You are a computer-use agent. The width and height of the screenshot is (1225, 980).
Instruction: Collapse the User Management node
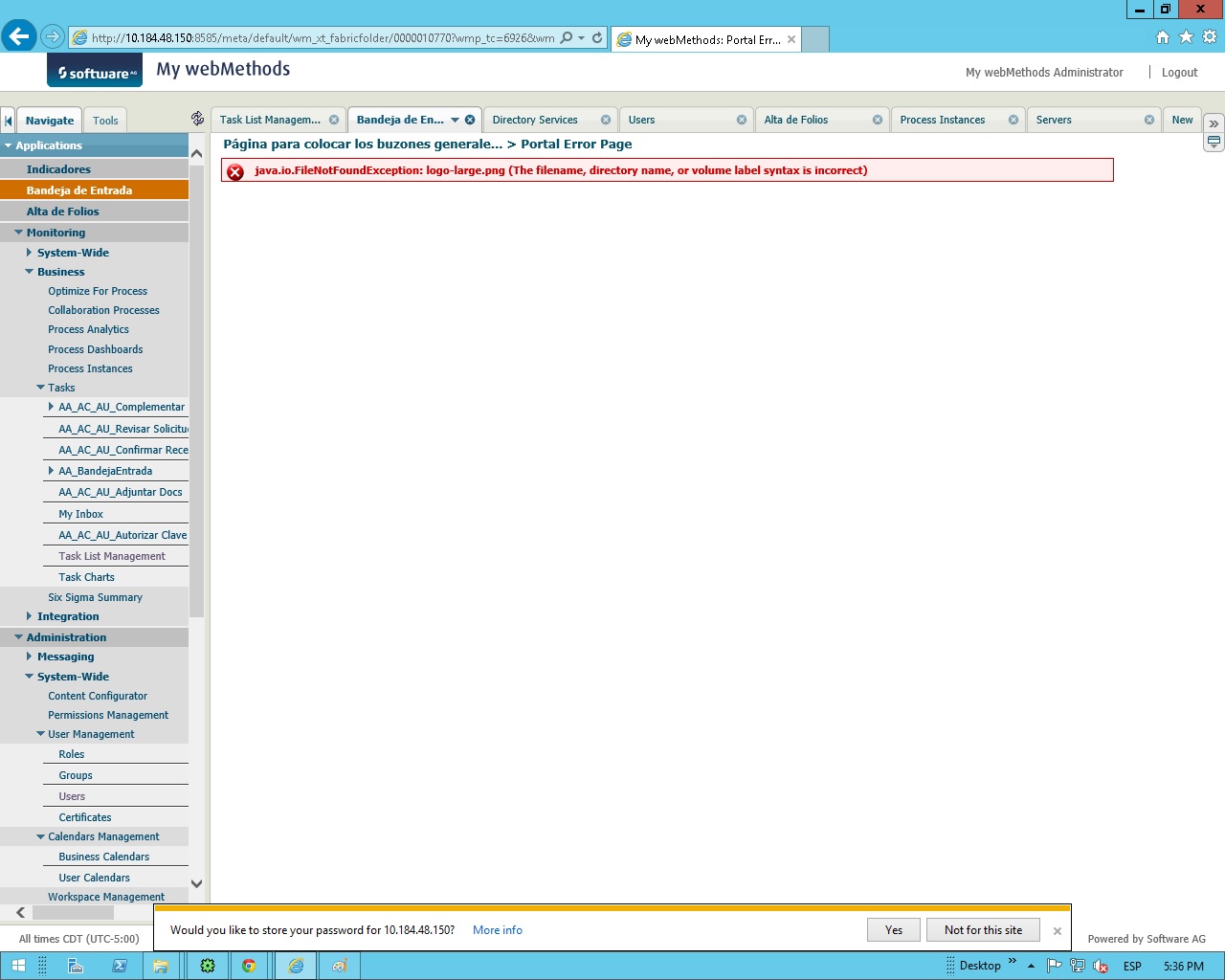click(40, 734)
